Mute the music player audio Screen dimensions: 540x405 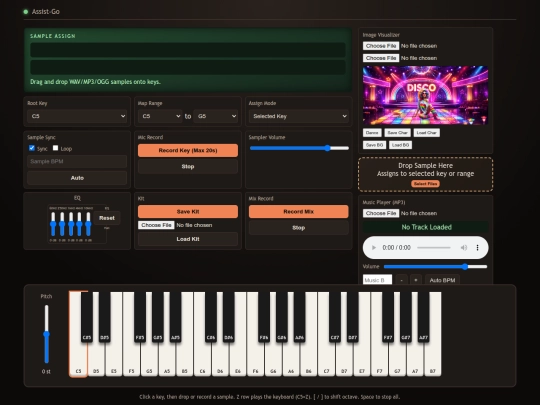pyautogui.click(x=464, y=248)
